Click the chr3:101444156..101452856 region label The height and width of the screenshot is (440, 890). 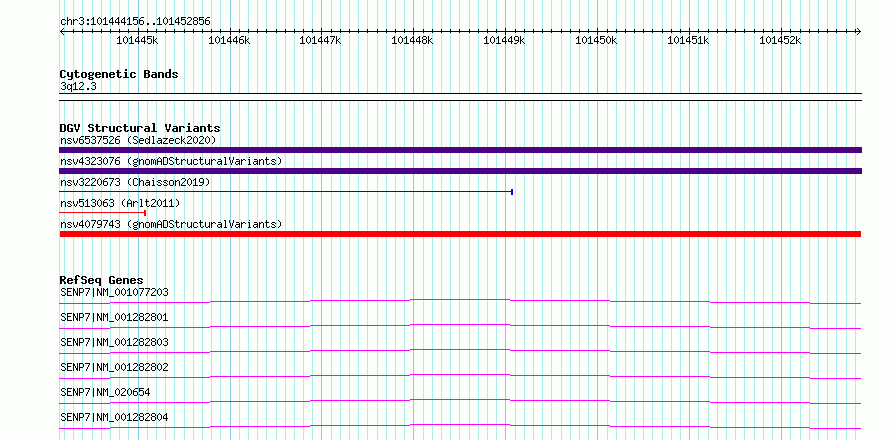tap(135, 22)
